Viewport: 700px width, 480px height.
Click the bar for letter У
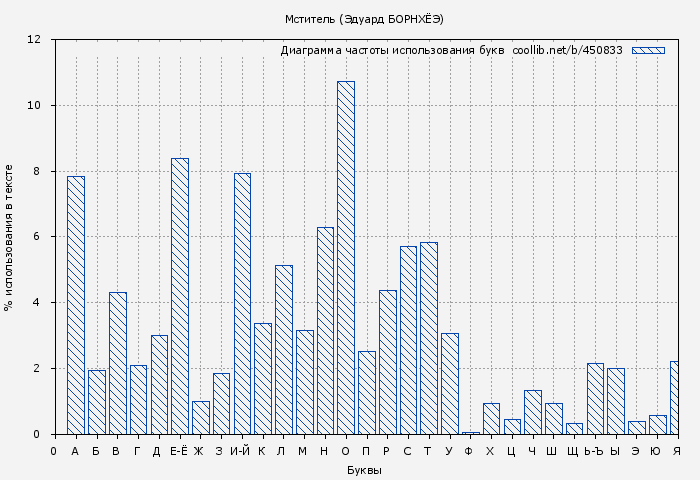tap(450, 384)
